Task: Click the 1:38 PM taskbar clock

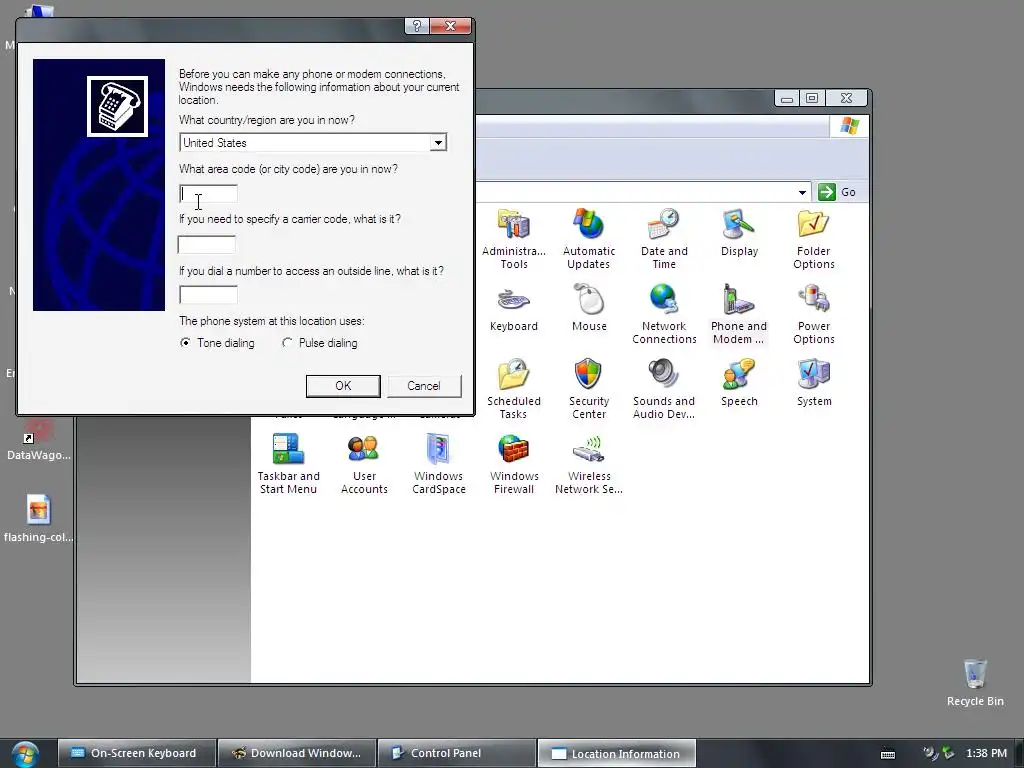Action: coord(986,754)
